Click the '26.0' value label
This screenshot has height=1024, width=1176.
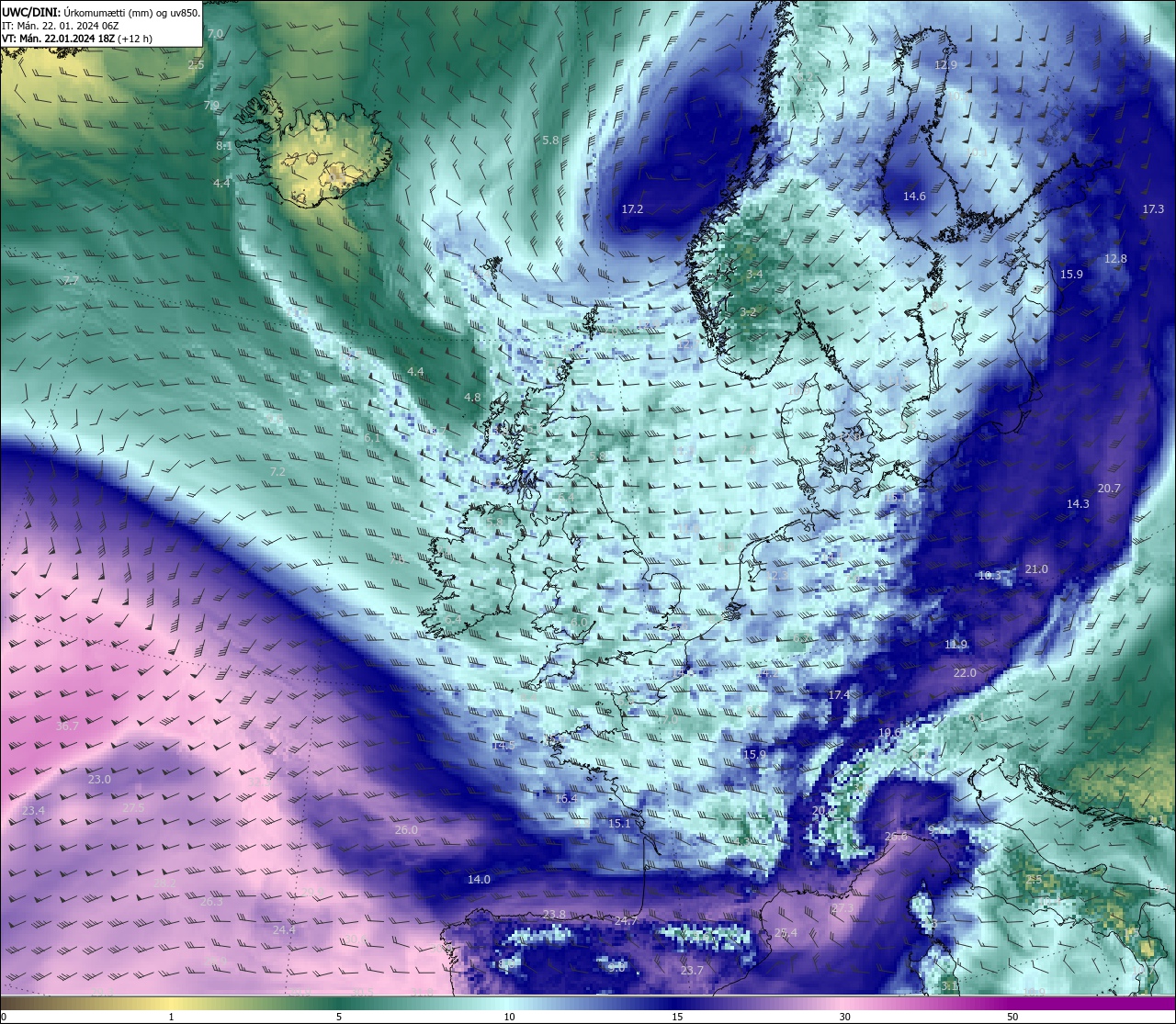(406, 830)
